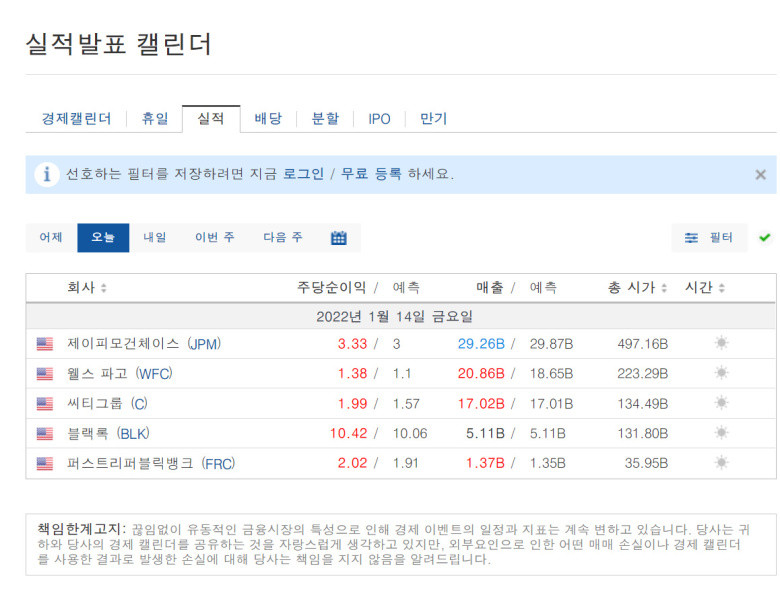This screenshot has width=780, height=591.
Task: Click WFC EPS forecast 1.1
Action: pyautogui.click(x=402, y=374)
